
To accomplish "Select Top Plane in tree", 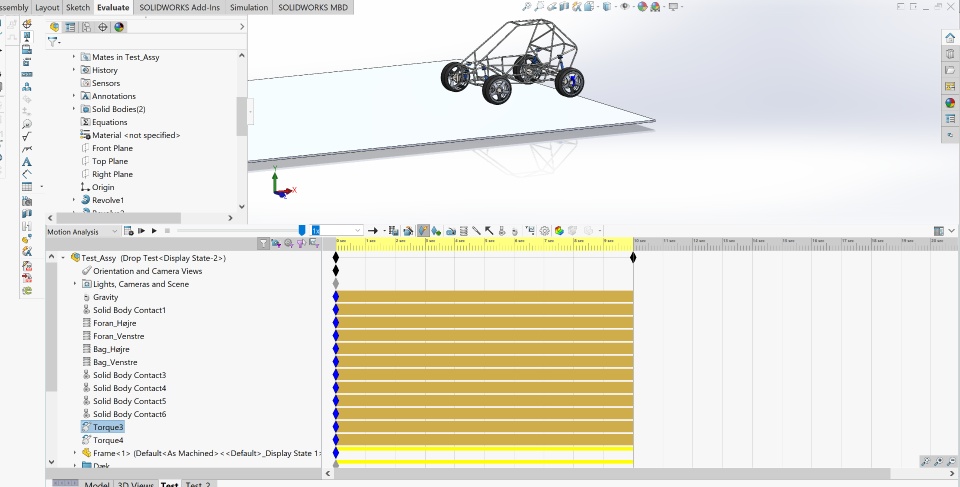I will [x=110, y=161].
